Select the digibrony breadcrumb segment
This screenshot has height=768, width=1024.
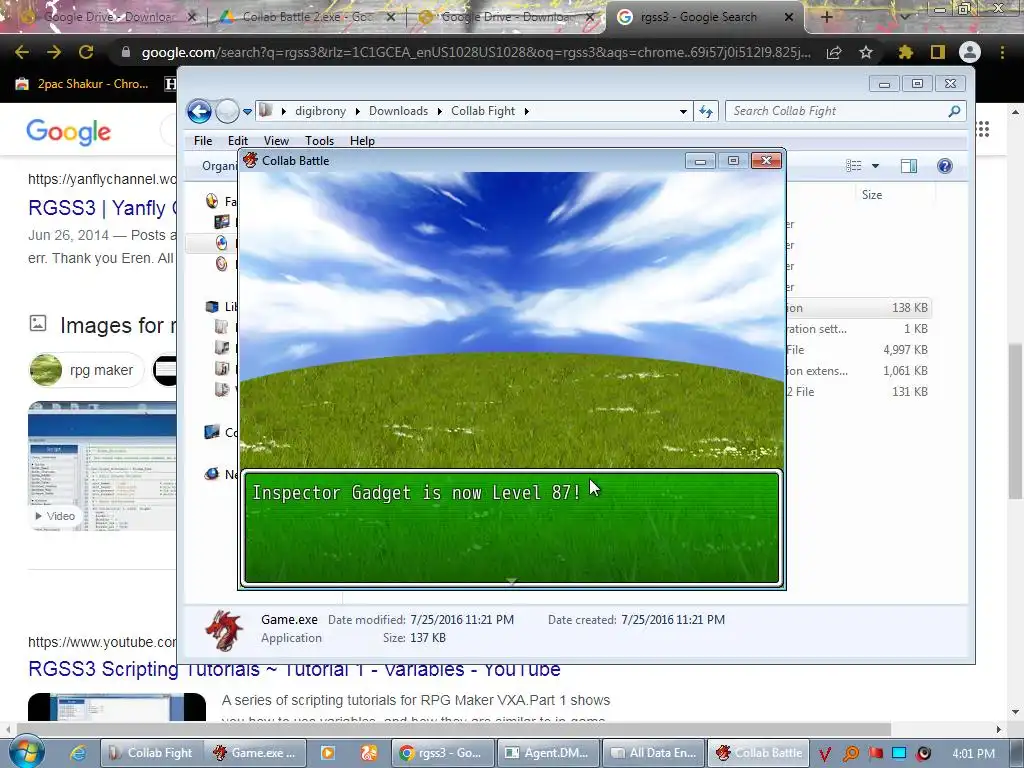[320, 111]
